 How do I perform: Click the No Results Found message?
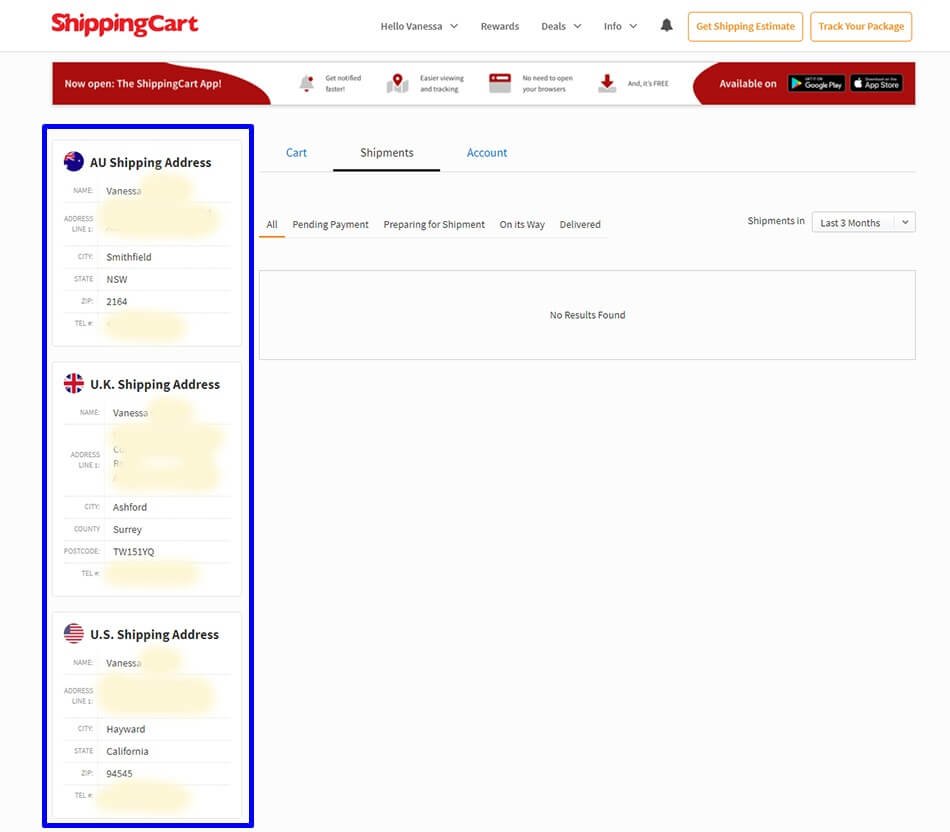coord(587,315)
